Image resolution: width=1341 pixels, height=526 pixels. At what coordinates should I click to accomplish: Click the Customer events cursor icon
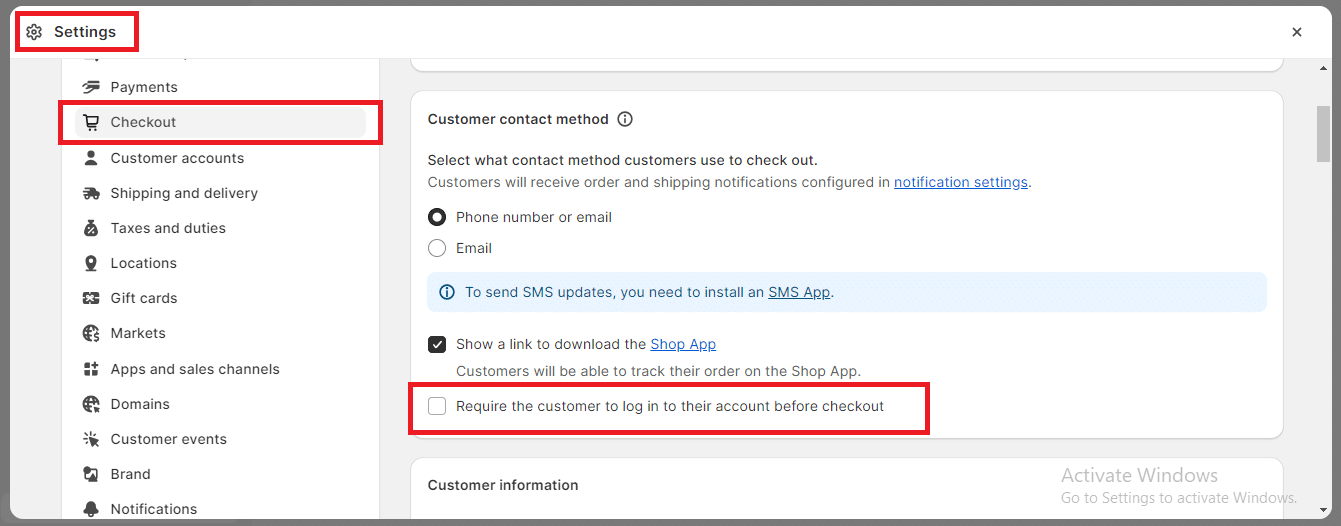pos(91,439)
